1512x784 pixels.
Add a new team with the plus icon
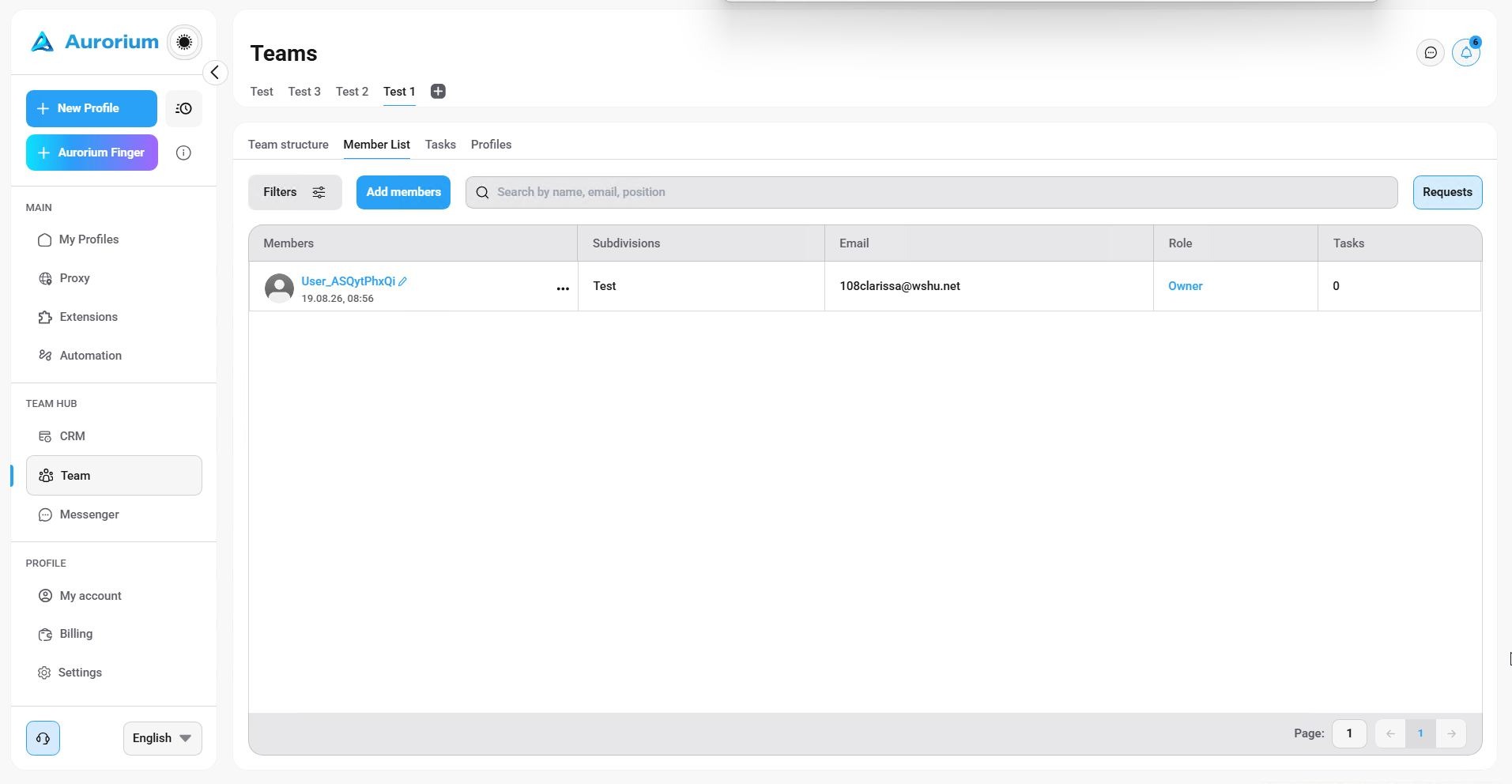[x=438, y=92]
